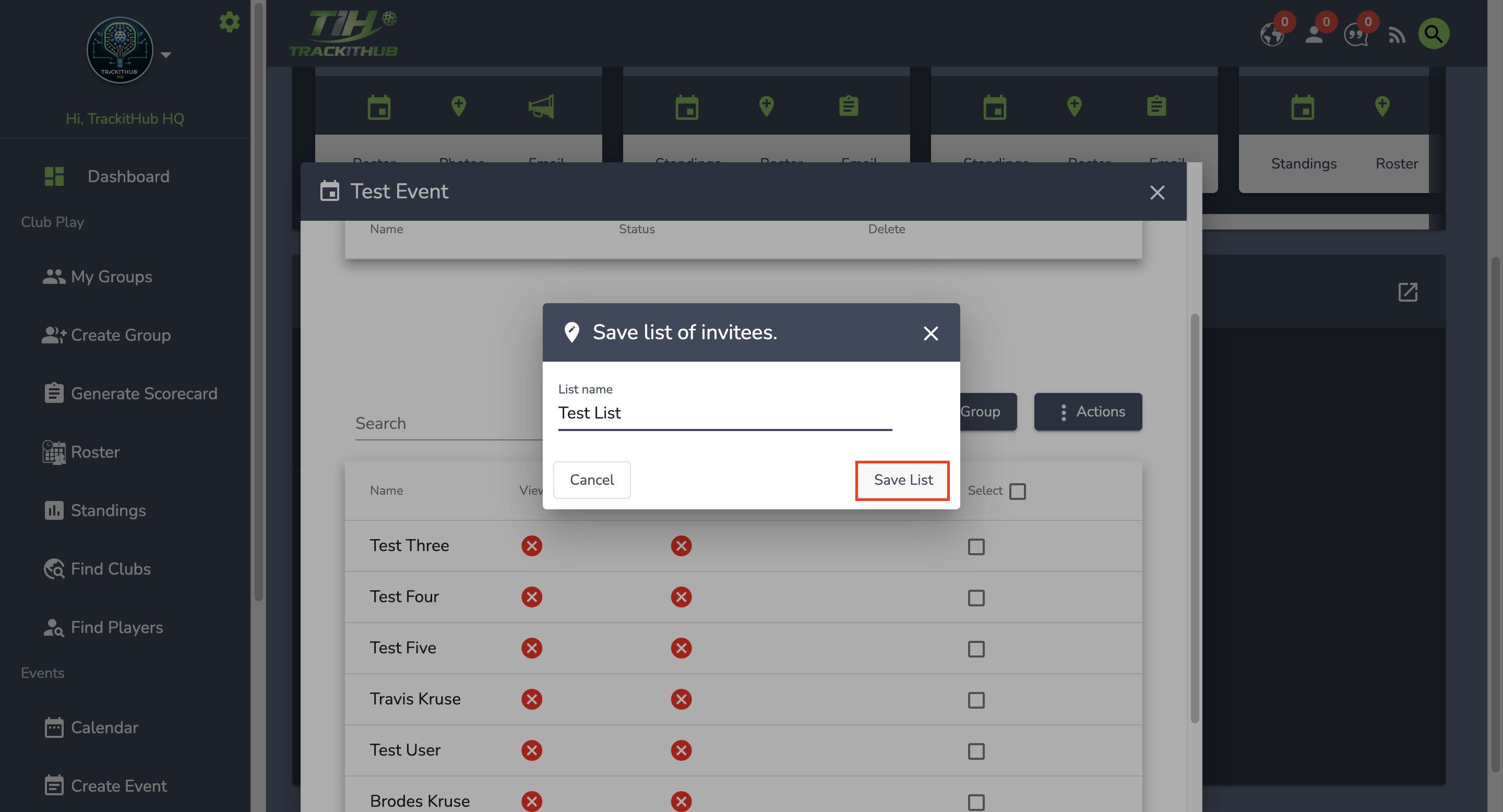Click clipboard icon on second event card
The height and width of the screenshot is (812, 1503).
point(849,106)
